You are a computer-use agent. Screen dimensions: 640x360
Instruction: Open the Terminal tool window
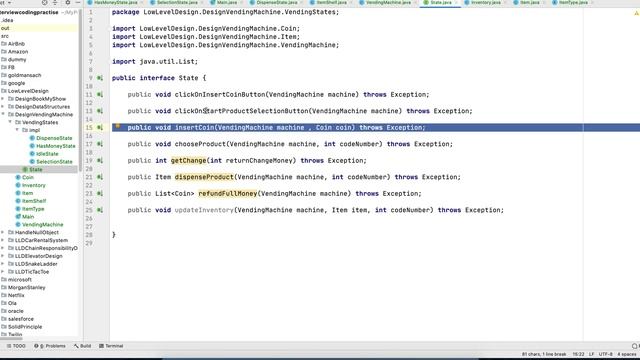(x=111, y=346)
